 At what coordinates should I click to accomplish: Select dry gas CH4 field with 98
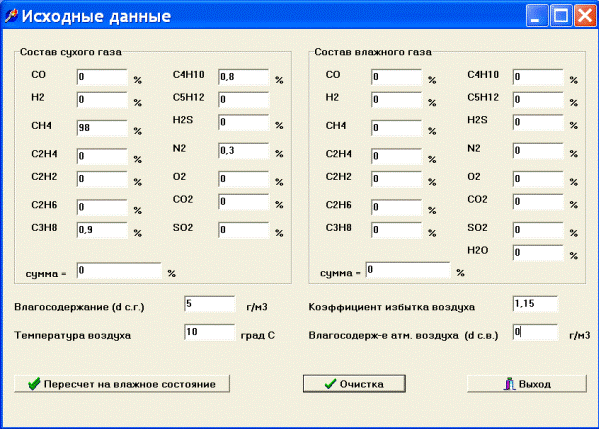tap(102, 128)
